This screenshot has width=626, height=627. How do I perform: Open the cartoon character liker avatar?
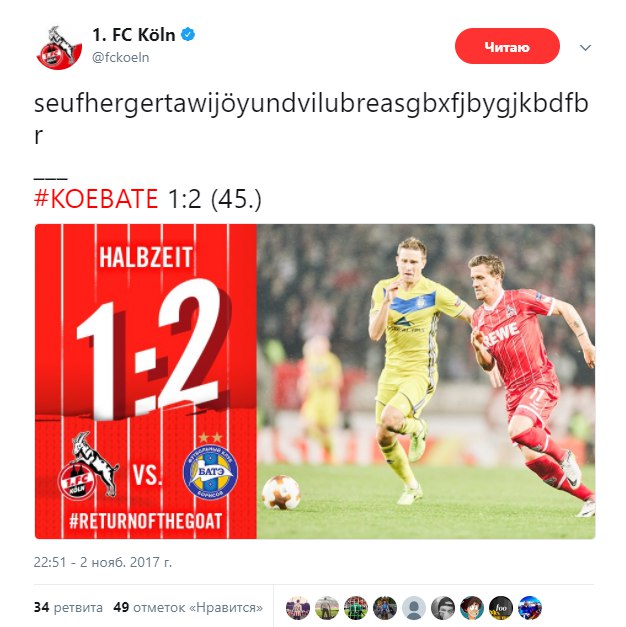pos(472,608)
